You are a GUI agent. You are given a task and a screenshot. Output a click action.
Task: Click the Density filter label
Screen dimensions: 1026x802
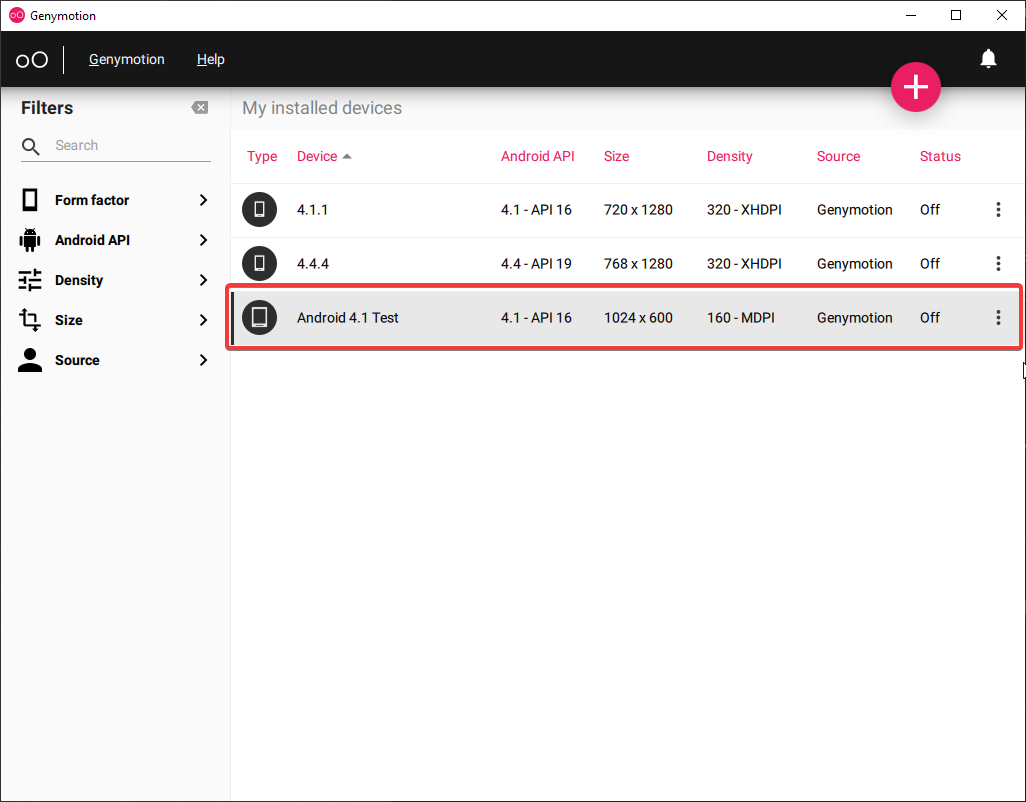[x=79, y=280]
